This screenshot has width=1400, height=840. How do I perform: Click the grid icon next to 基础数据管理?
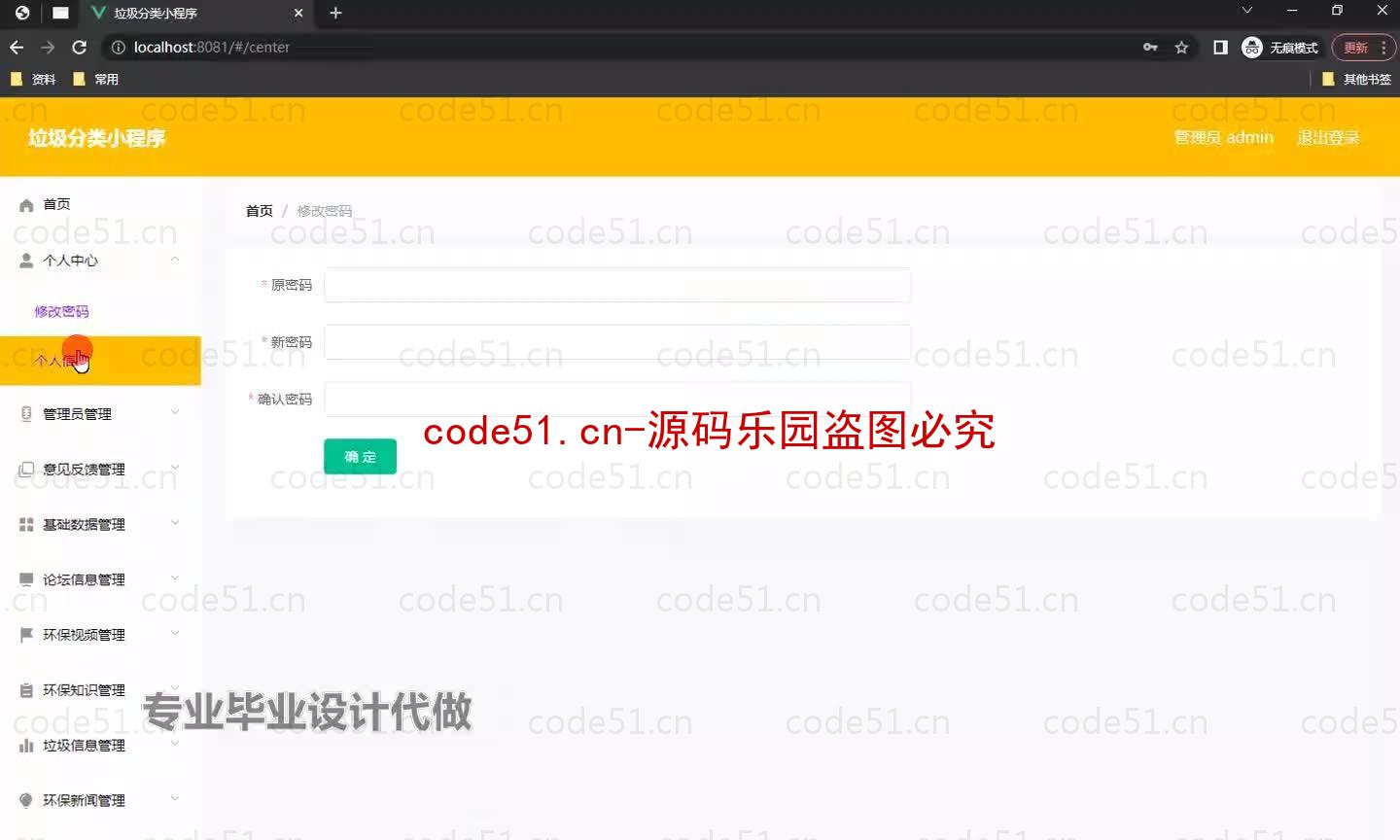tap(26, 525)
